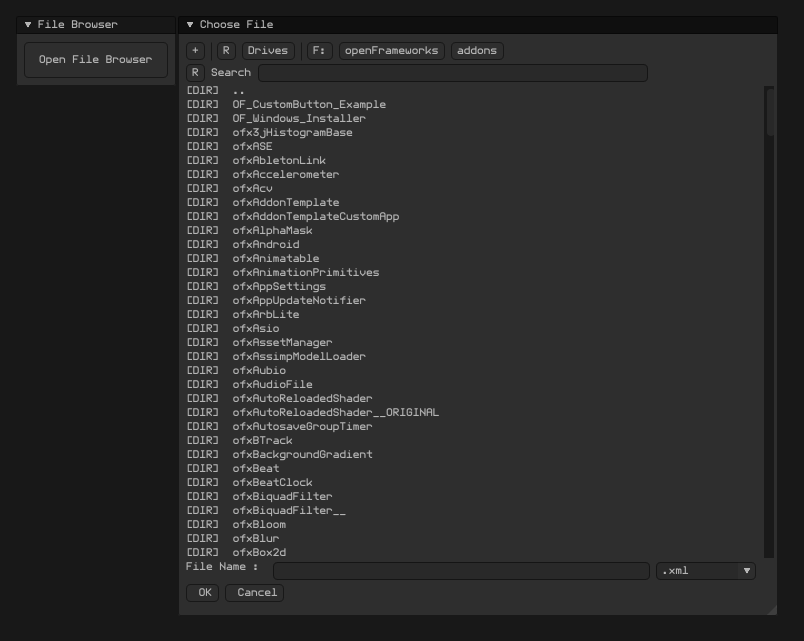Screen dimensions: 804x641
Task: Open the .xml file type dropdown
Action: pyautogui.click(x=706, y=571)
